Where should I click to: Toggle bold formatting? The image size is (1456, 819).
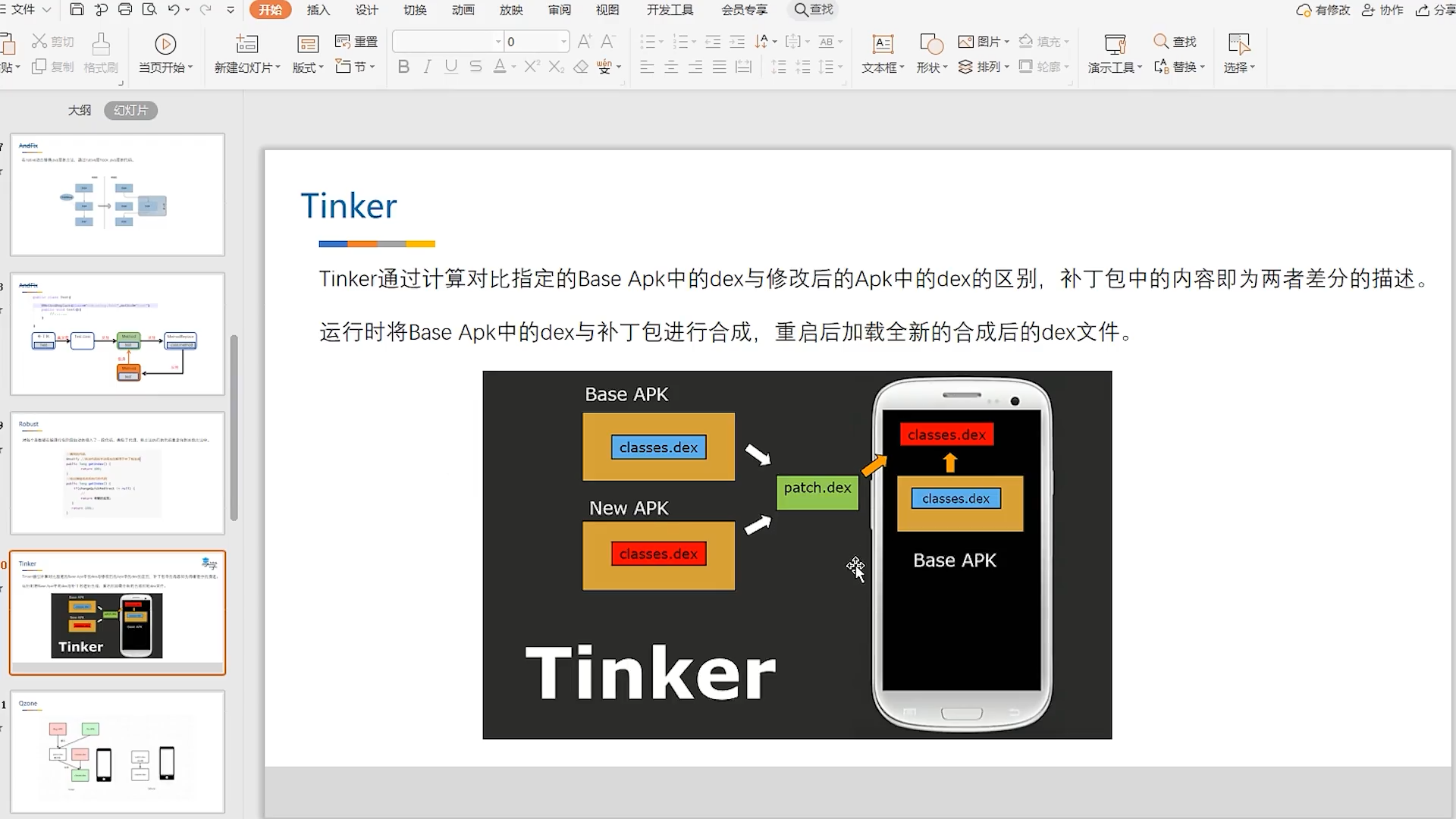pos(403,67)
